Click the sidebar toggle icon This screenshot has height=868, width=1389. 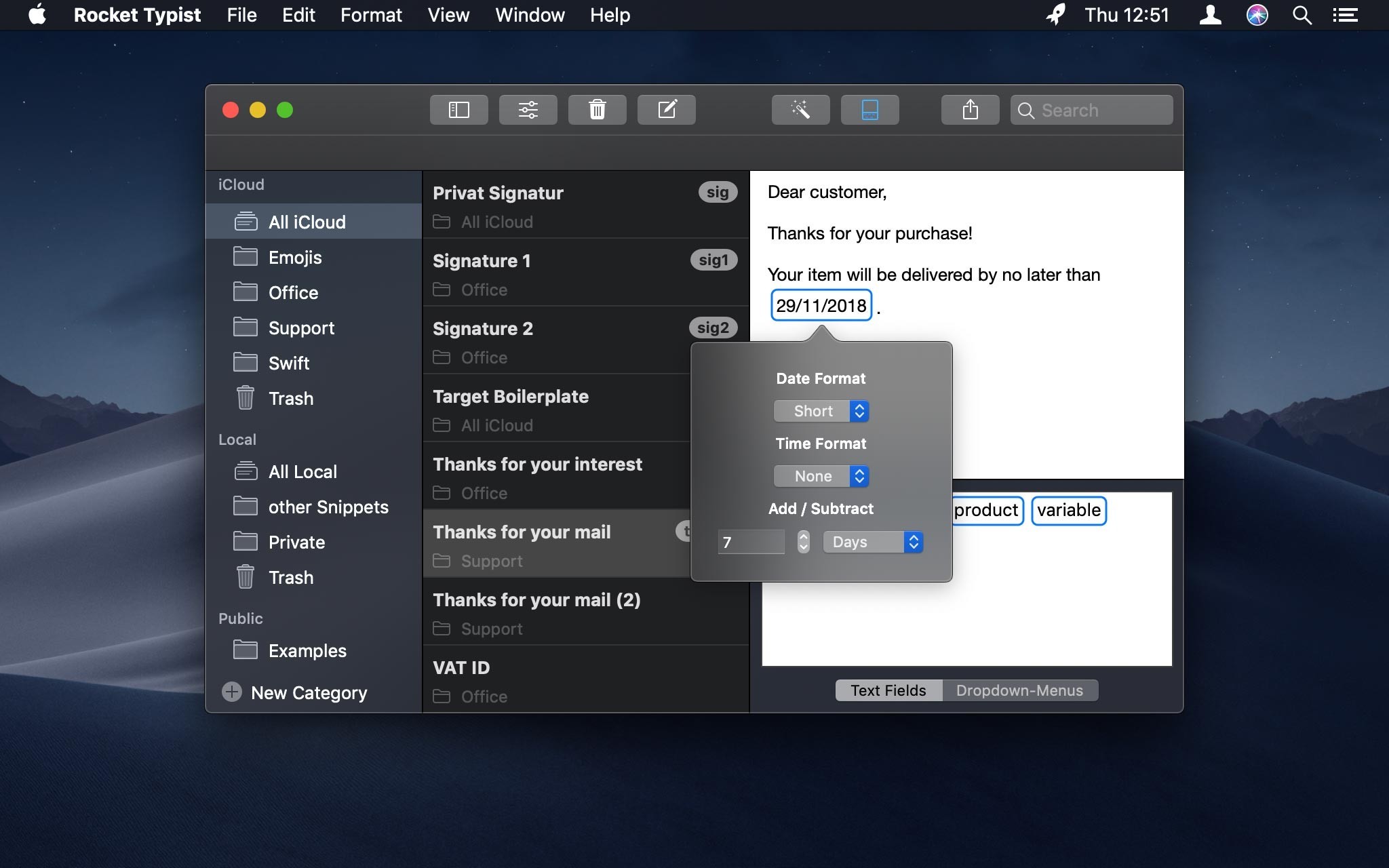tap(458, 109)
